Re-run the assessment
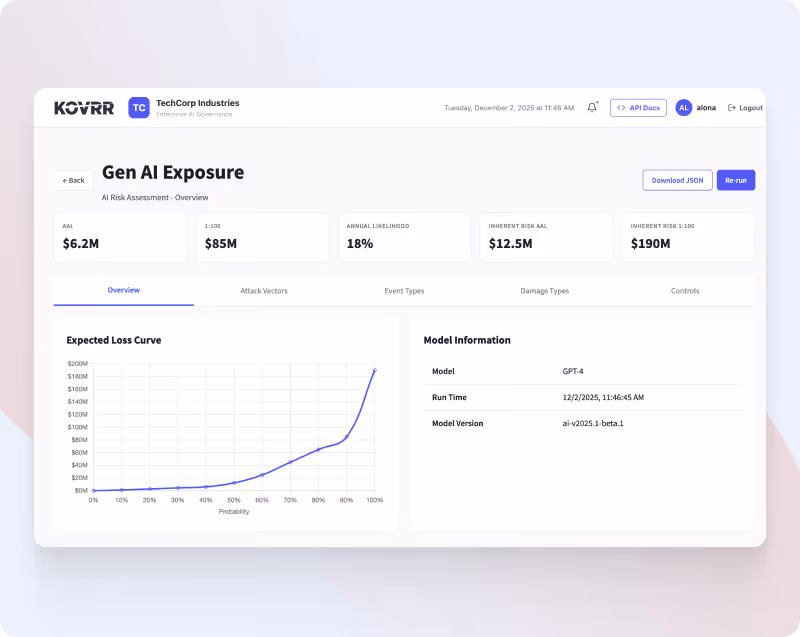Image resolution: width=800 pixels, height=637 pixels. [x=736, y=181]
